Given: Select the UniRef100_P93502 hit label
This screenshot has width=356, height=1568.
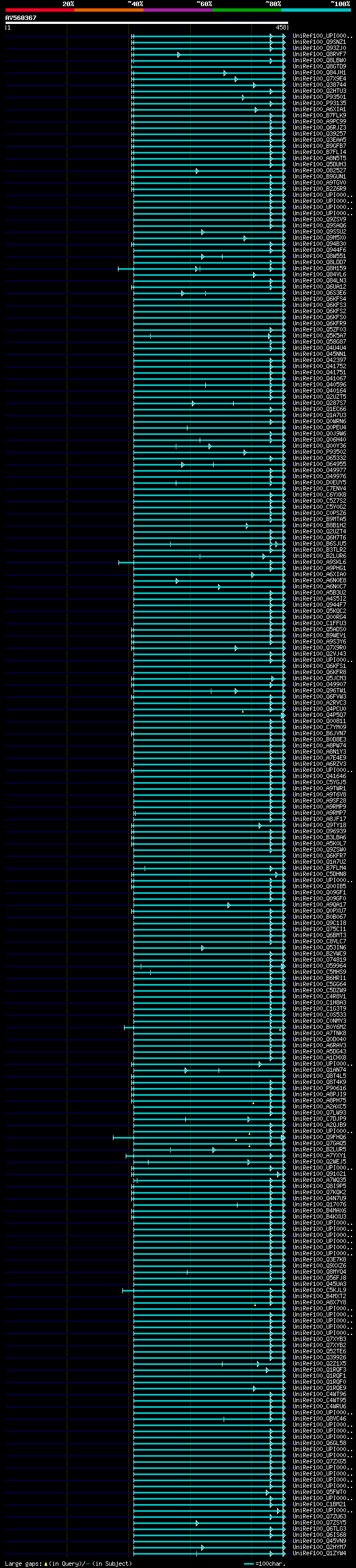Looking at the screenshot, I should click(319, 452).
